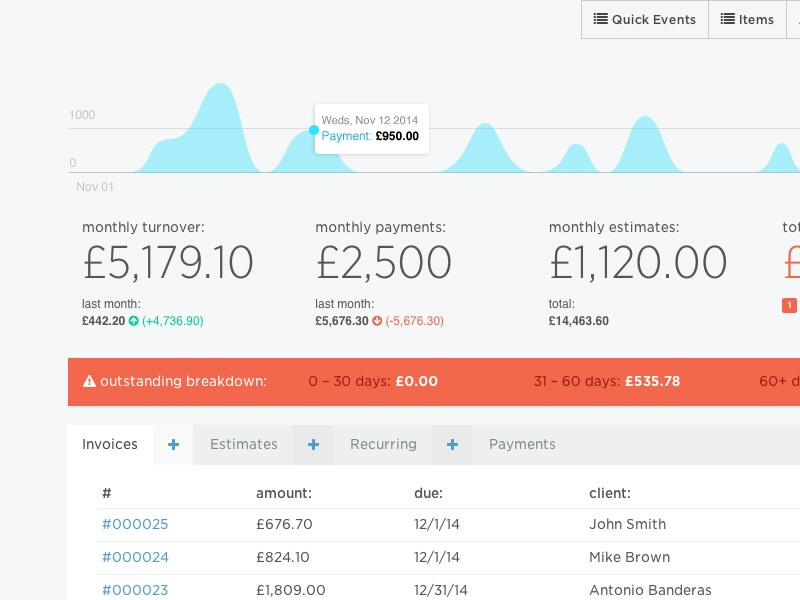Switch to the Payments tab
This screenshot has width=800, height=600.
pos(522,444)
